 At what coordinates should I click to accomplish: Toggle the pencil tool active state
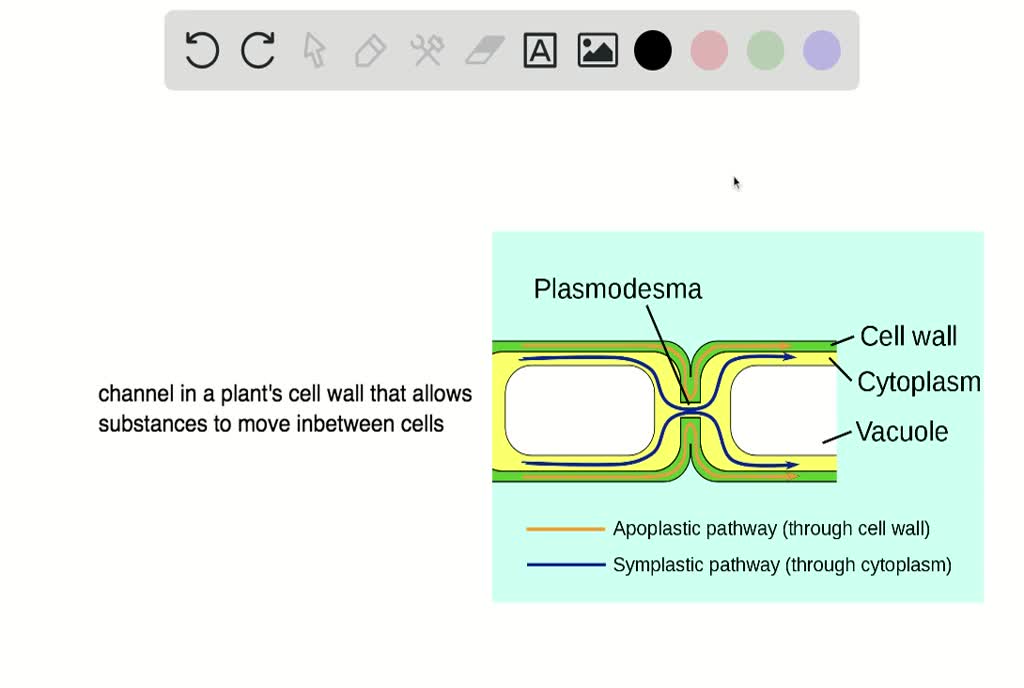point(368,50)
